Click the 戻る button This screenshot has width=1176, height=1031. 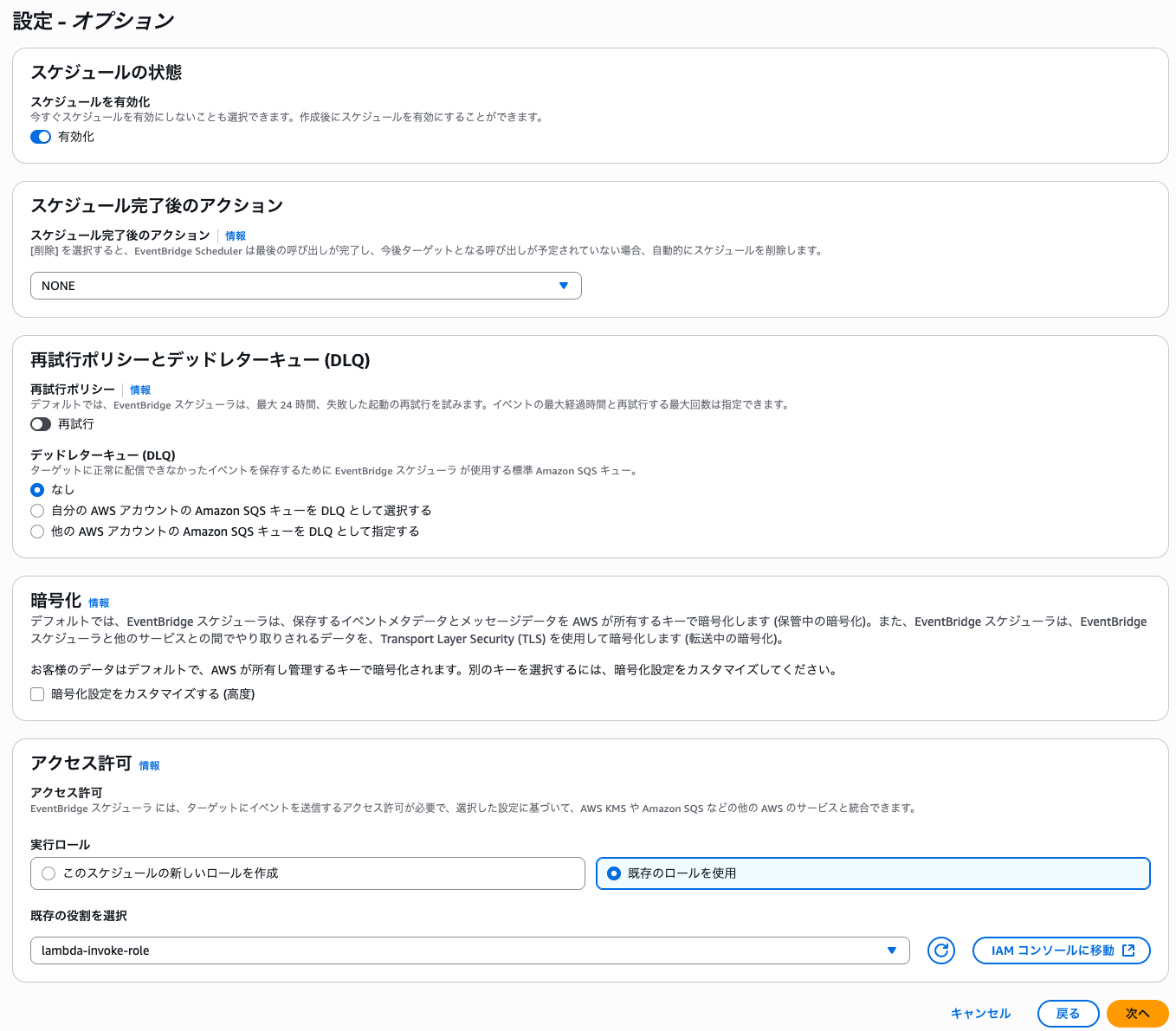1069,1014
